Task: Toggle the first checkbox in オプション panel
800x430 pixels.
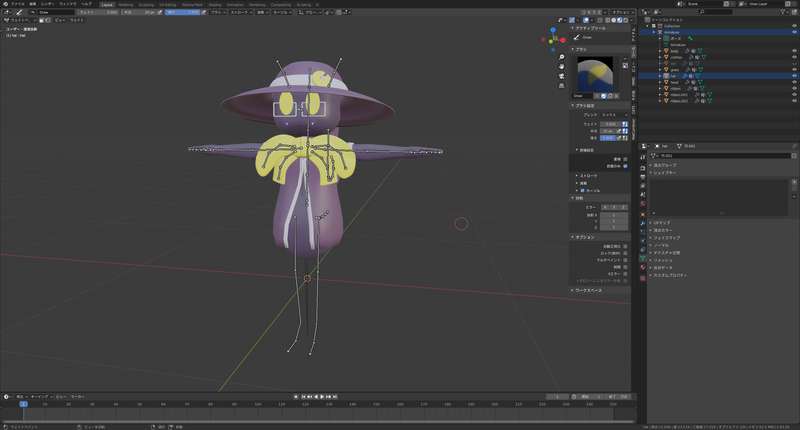Action: (625, 245)
